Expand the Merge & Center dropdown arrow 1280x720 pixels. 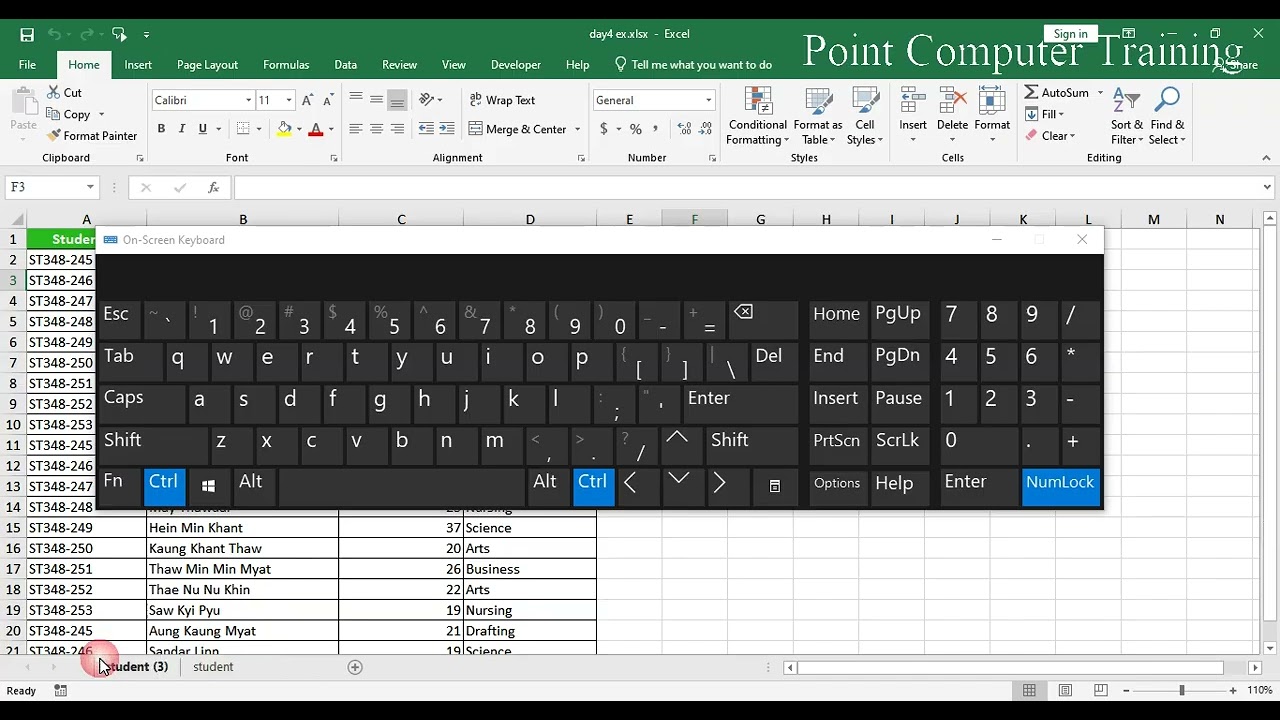tap(578, 129)
